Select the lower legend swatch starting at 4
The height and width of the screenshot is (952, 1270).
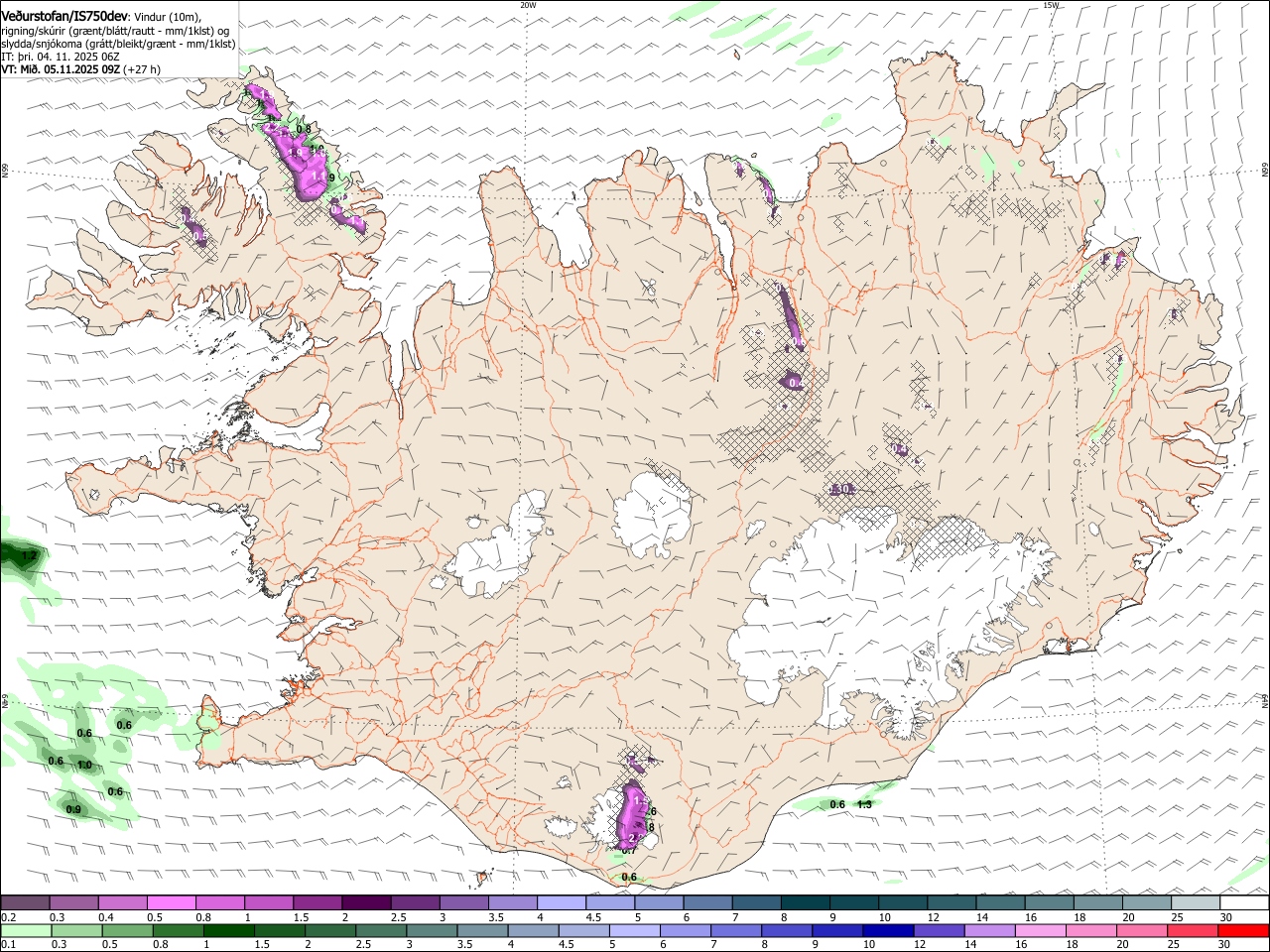532,930
